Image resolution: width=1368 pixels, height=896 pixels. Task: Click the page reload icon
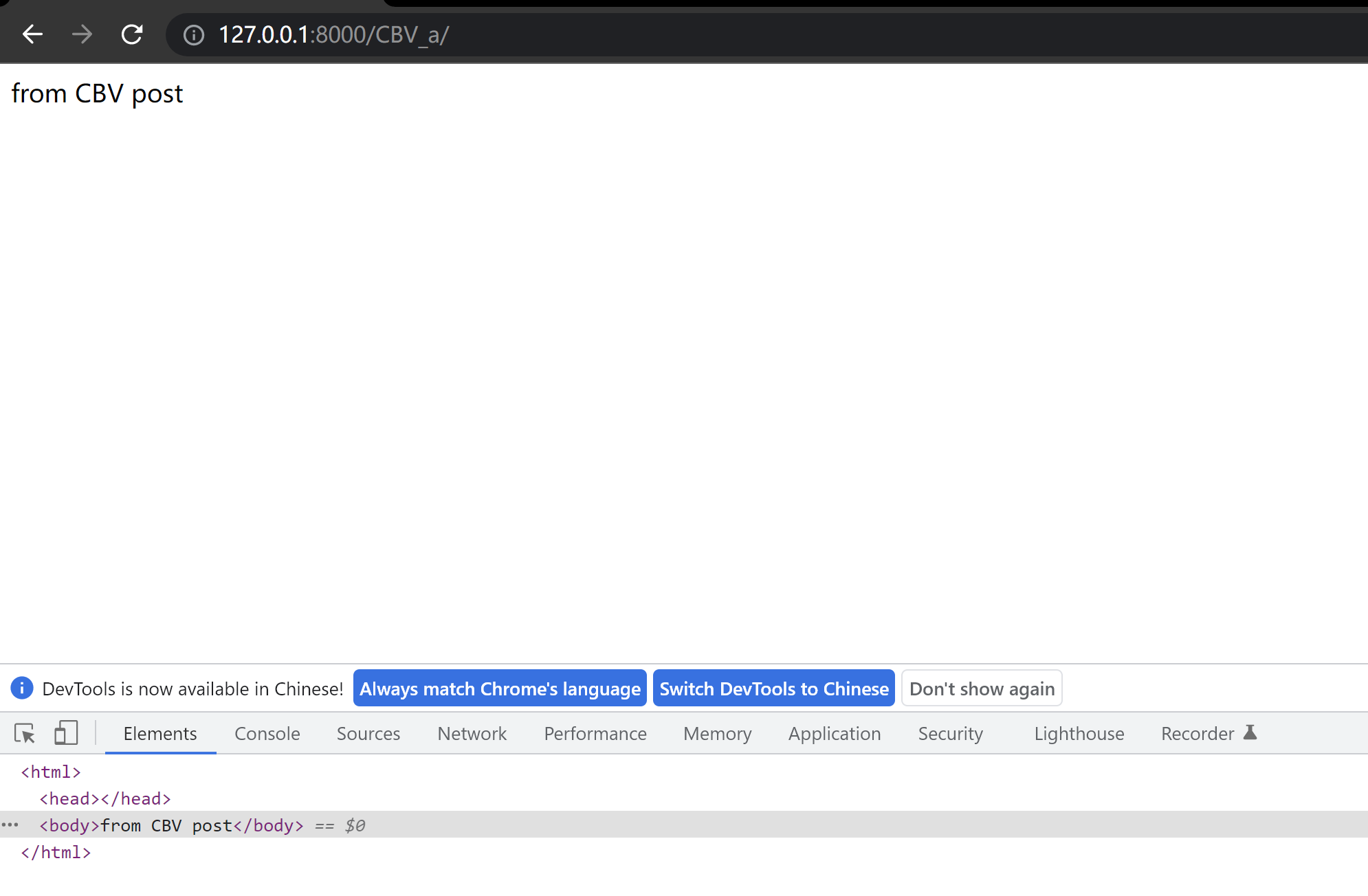pyautogui.click(x=134, y=35)
